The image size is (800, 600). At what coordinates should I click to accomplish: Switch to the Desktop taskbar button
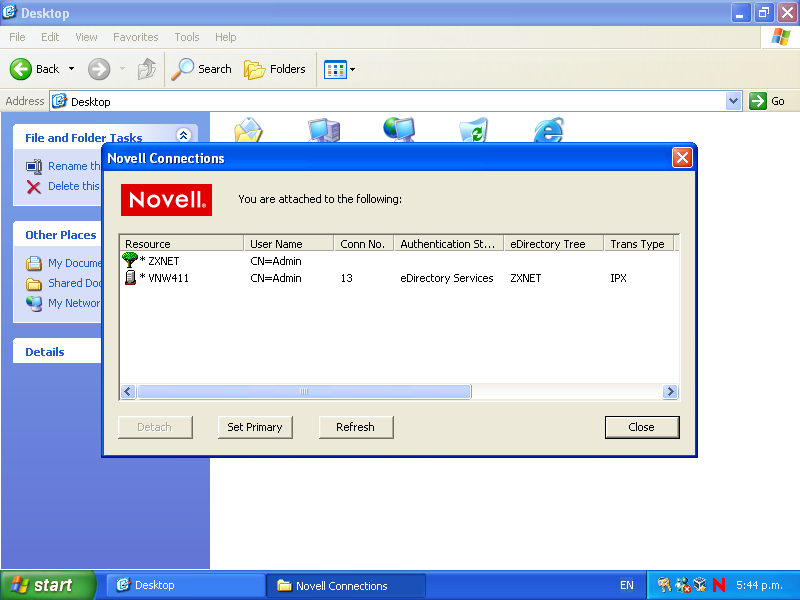[x=186, y=585]
